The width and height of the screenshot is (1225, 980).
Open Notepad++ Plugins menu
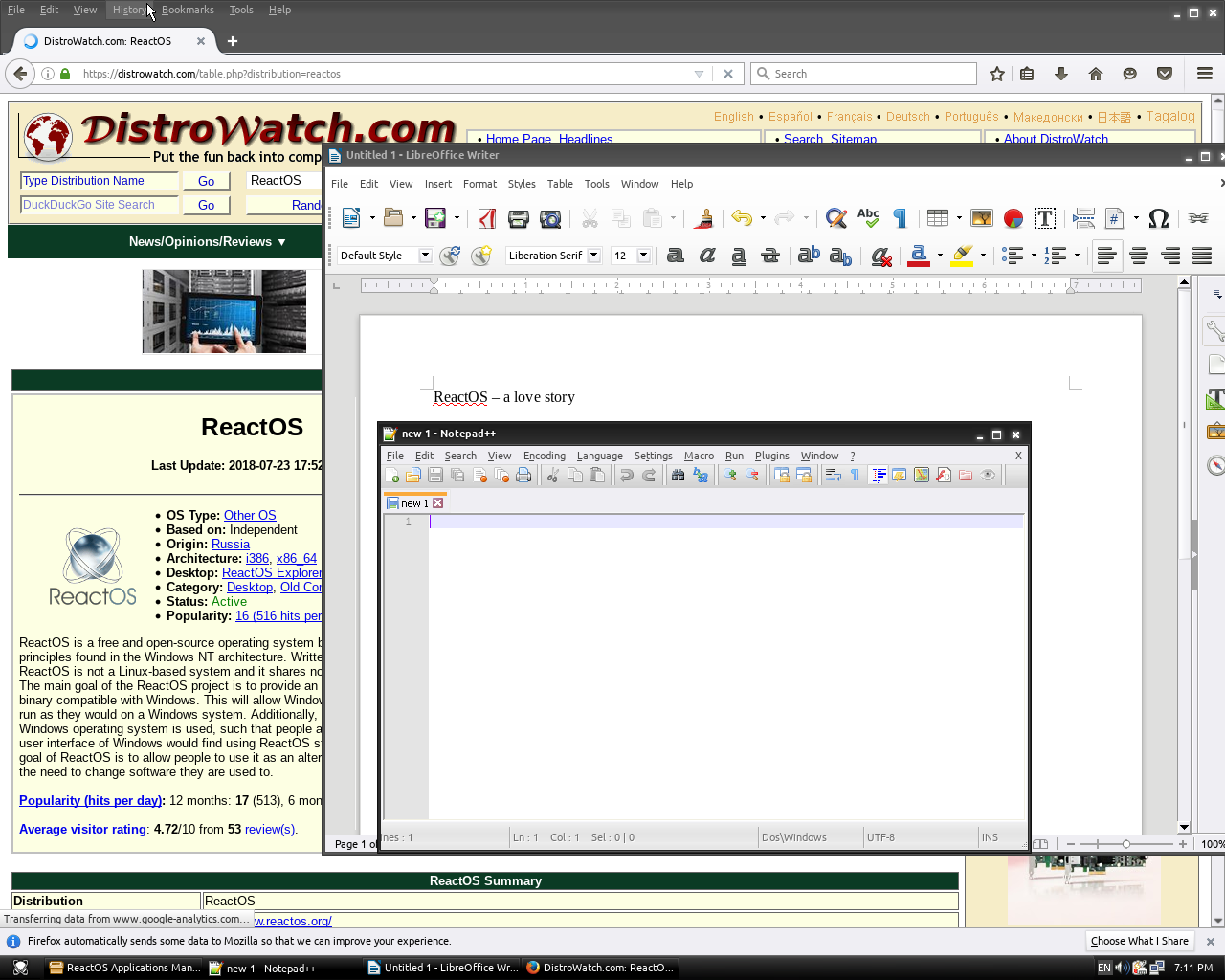pyautogui.click(x=771, y=457)
